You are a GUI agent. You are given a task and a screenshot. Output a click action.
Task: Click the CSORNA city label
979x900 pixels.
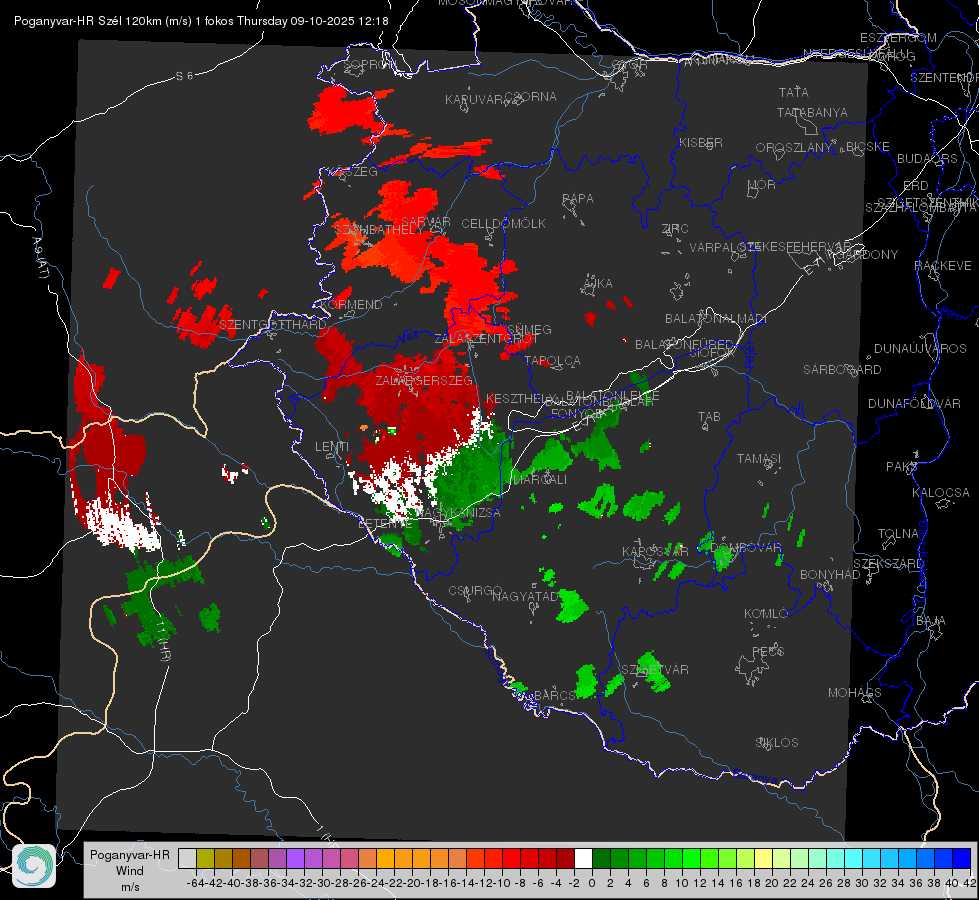point(531,97)
